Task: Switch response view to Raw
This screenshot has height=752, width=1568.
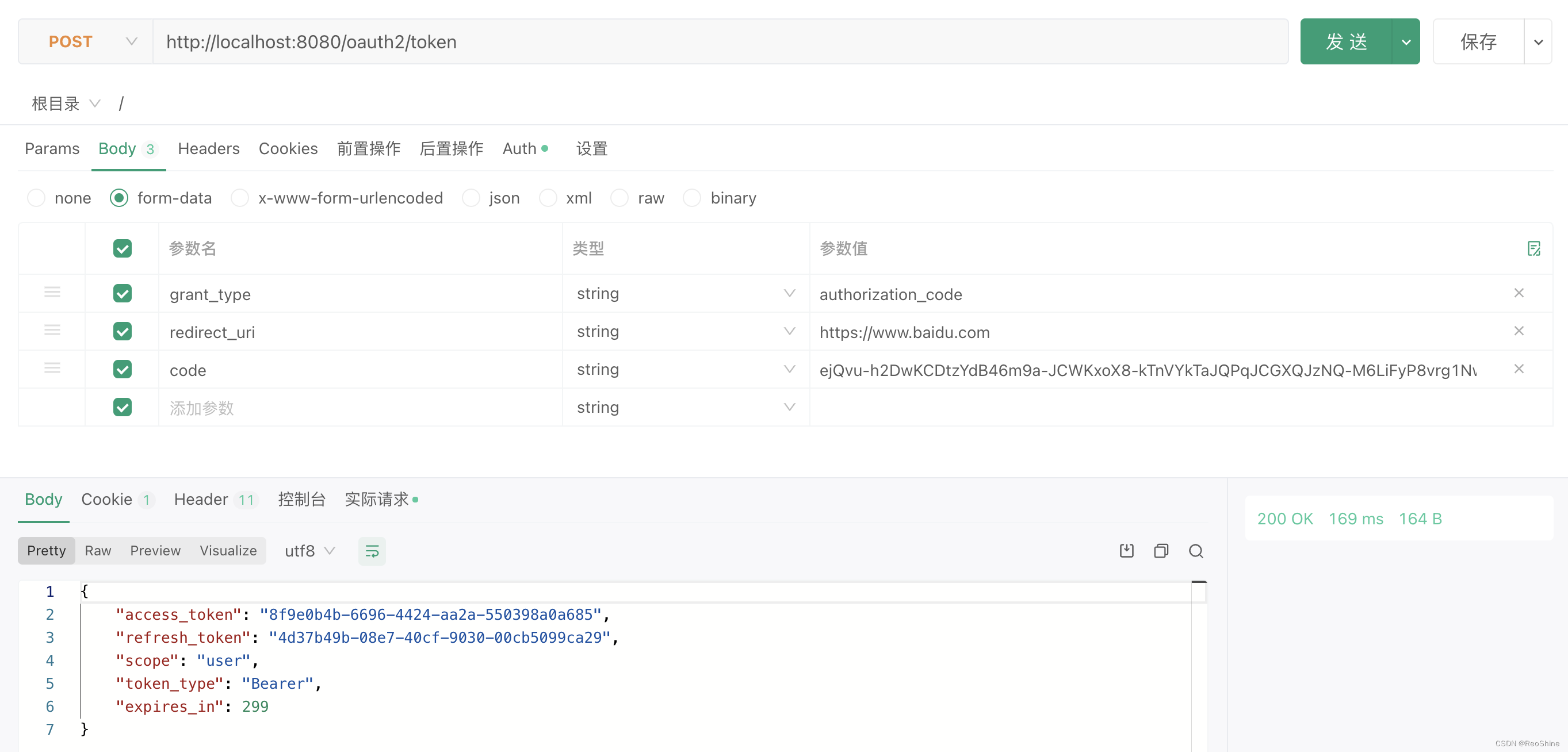Action: 97,551
